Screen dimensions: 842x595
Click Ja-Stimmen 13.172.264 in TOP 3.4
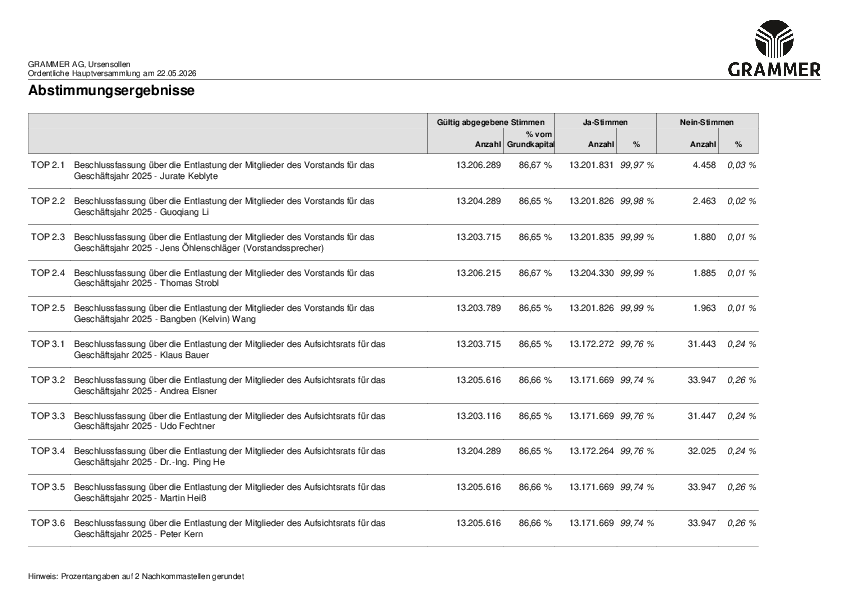point(591,451)
